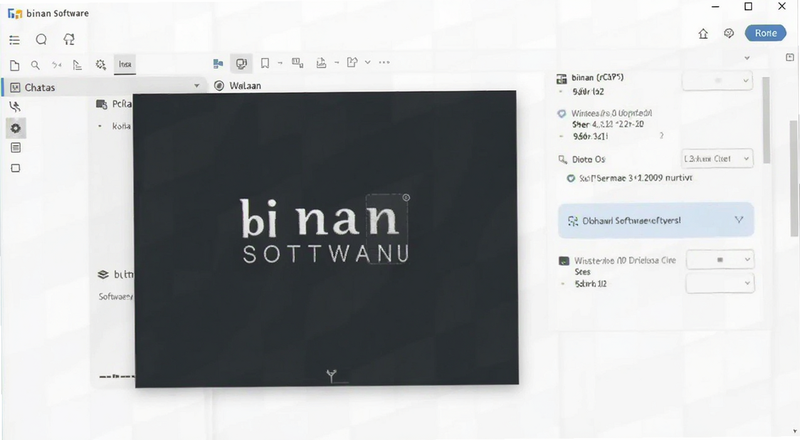
Task: Click the Dbhanl Software banner
Action: click(656, 221)
